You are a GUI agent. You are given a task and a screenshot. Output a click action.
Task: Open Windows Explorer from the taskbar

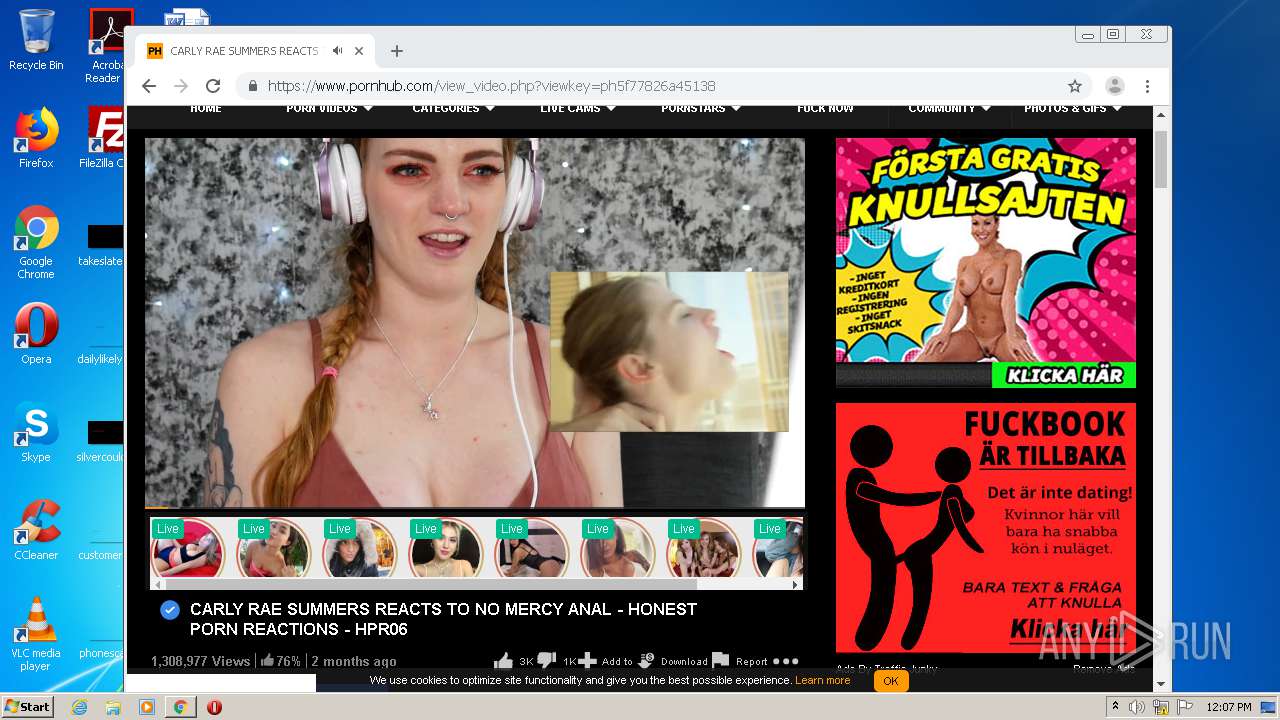113,707
